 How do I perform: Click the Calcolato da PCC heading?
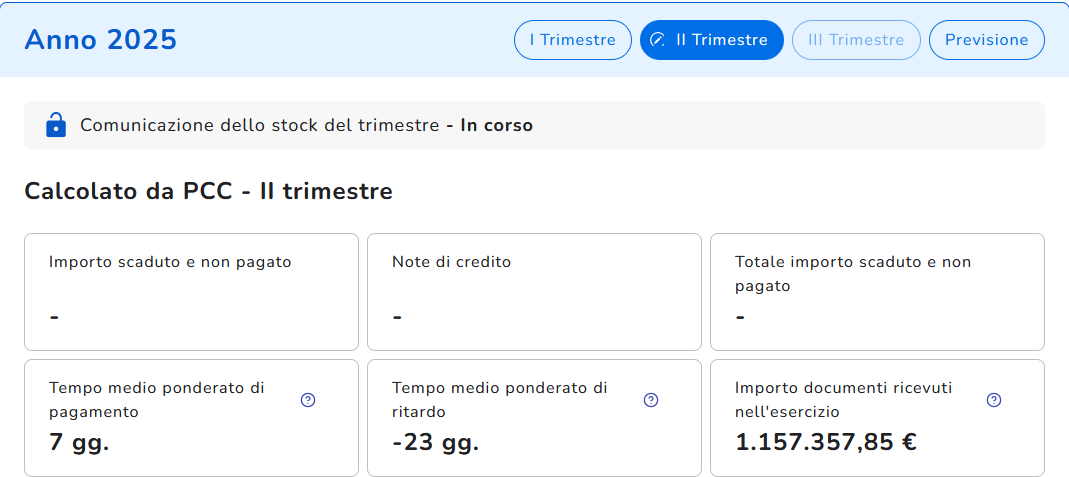tap(208, 191)
